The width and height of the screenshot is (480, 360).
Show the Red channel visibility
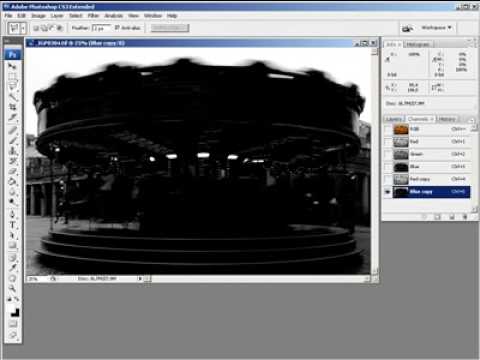(x=388, y=142)
